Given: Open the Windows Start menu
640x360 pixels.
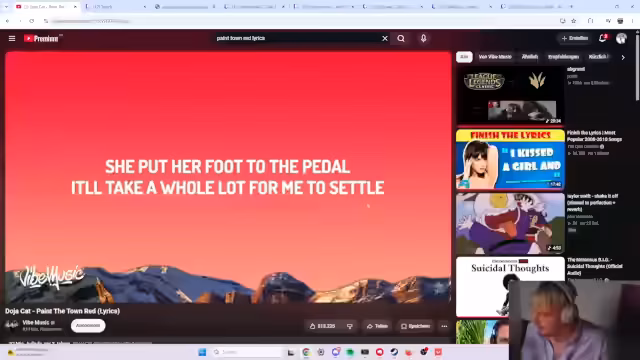Looking at the screenshot, I should pos(202,352).
